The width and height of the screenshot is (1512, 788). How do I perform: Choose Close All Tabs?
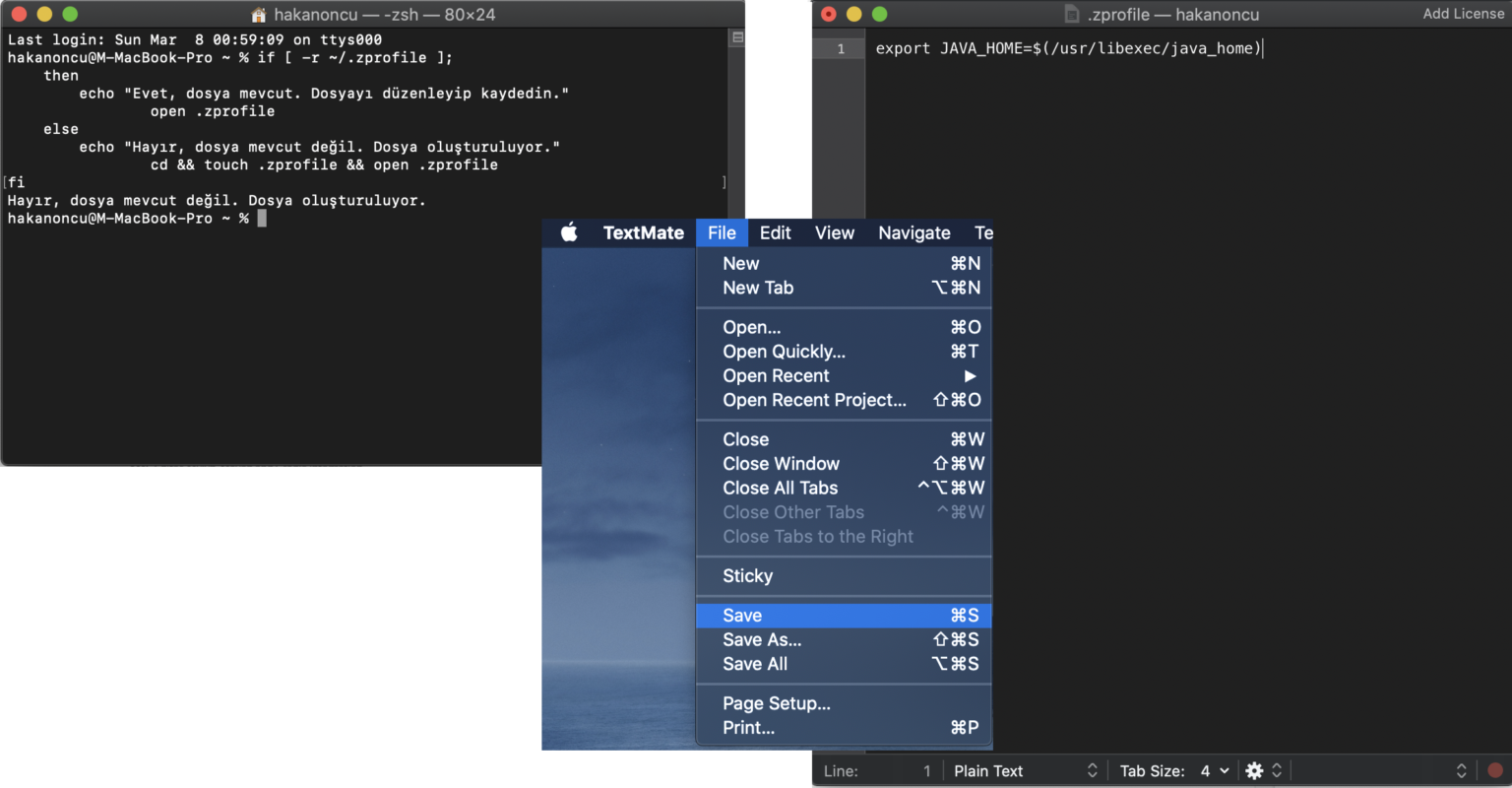coord(844,488)
